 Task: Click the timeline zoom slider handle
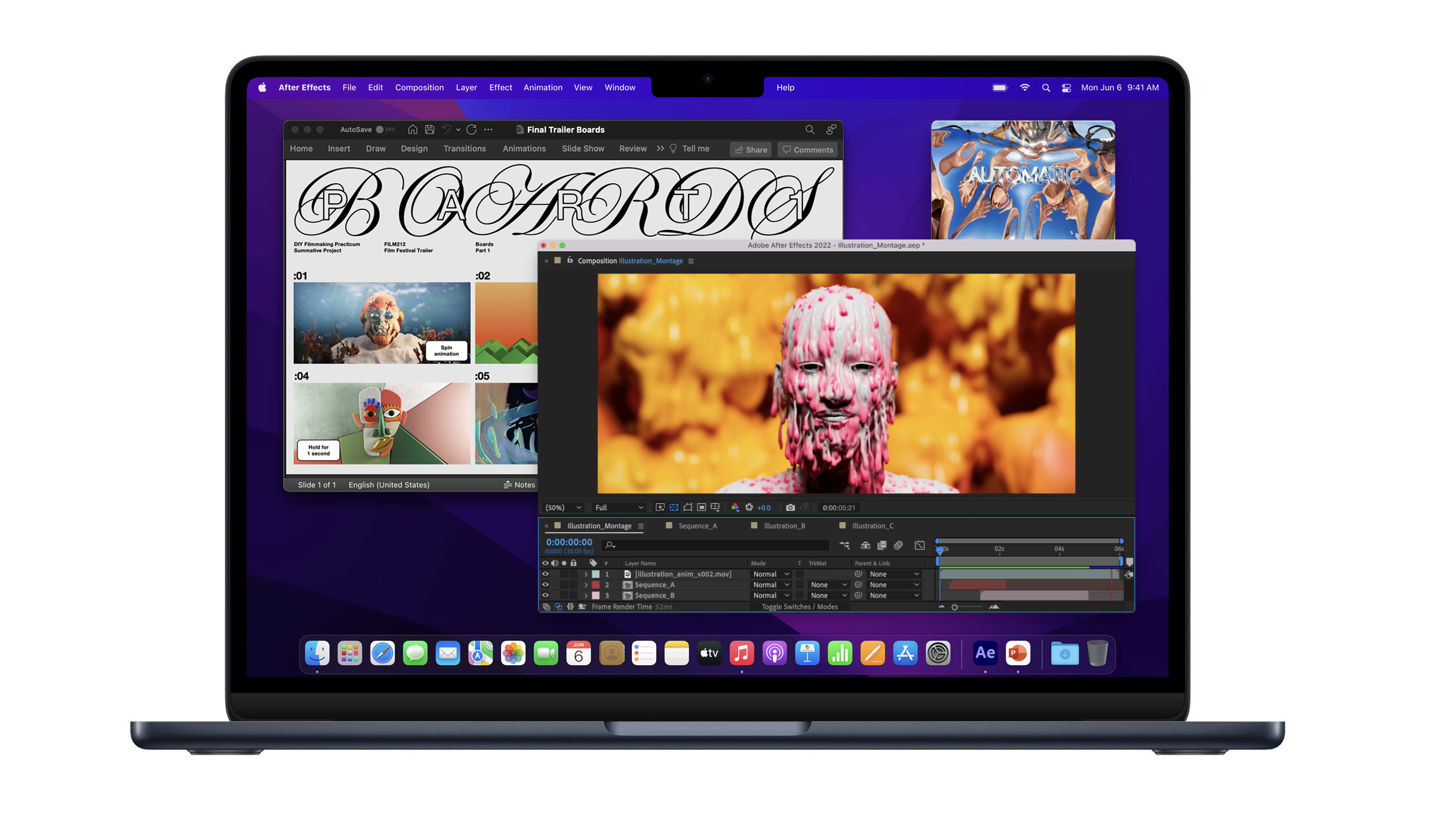coord(954,607)
